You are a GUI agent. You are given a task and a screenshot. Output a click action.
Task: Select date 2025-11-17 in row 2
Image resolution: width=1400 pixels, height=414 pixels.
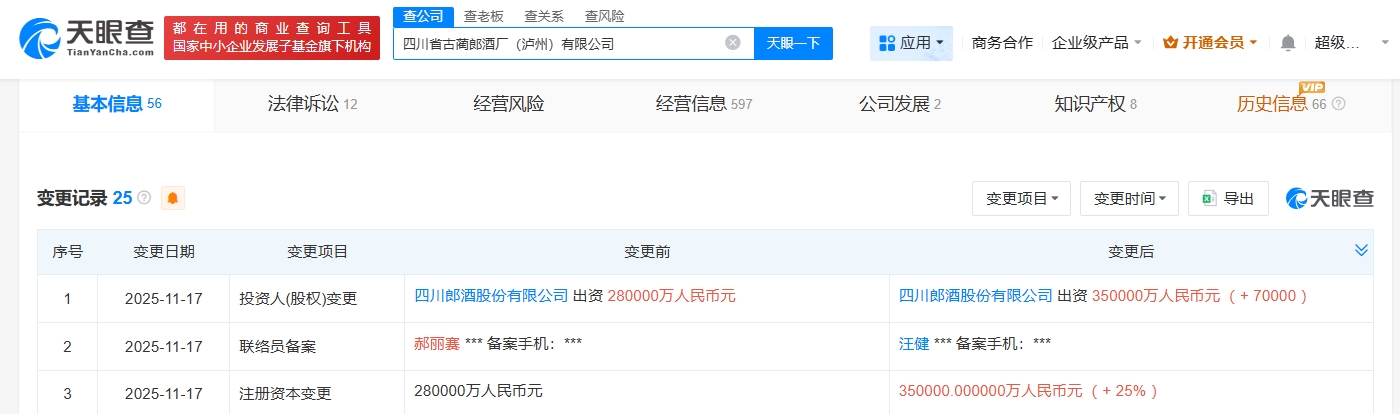pyautogui.click(x=164, y=346)
